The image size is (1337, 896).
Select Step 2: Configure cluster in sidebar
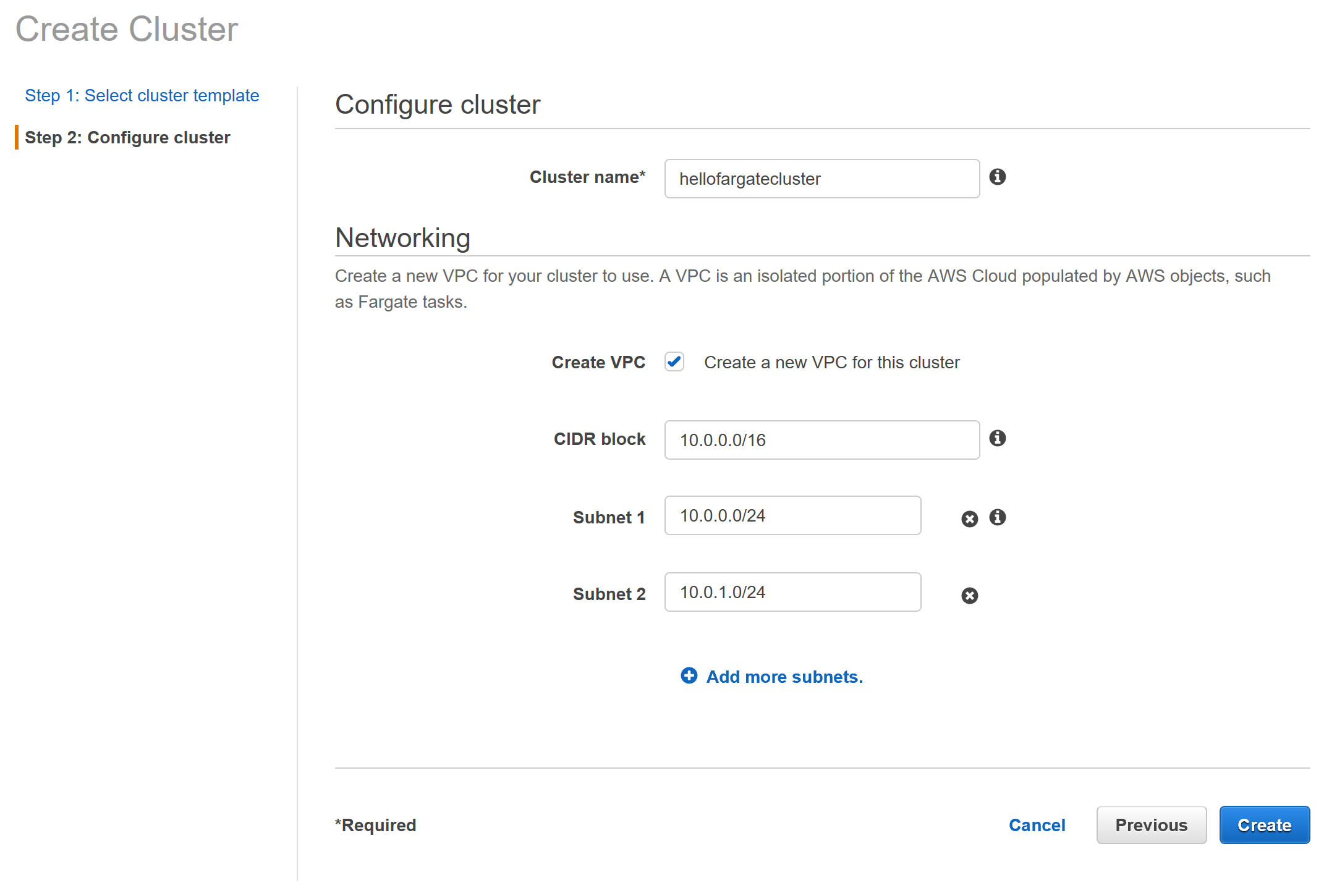tap(127, 137)
